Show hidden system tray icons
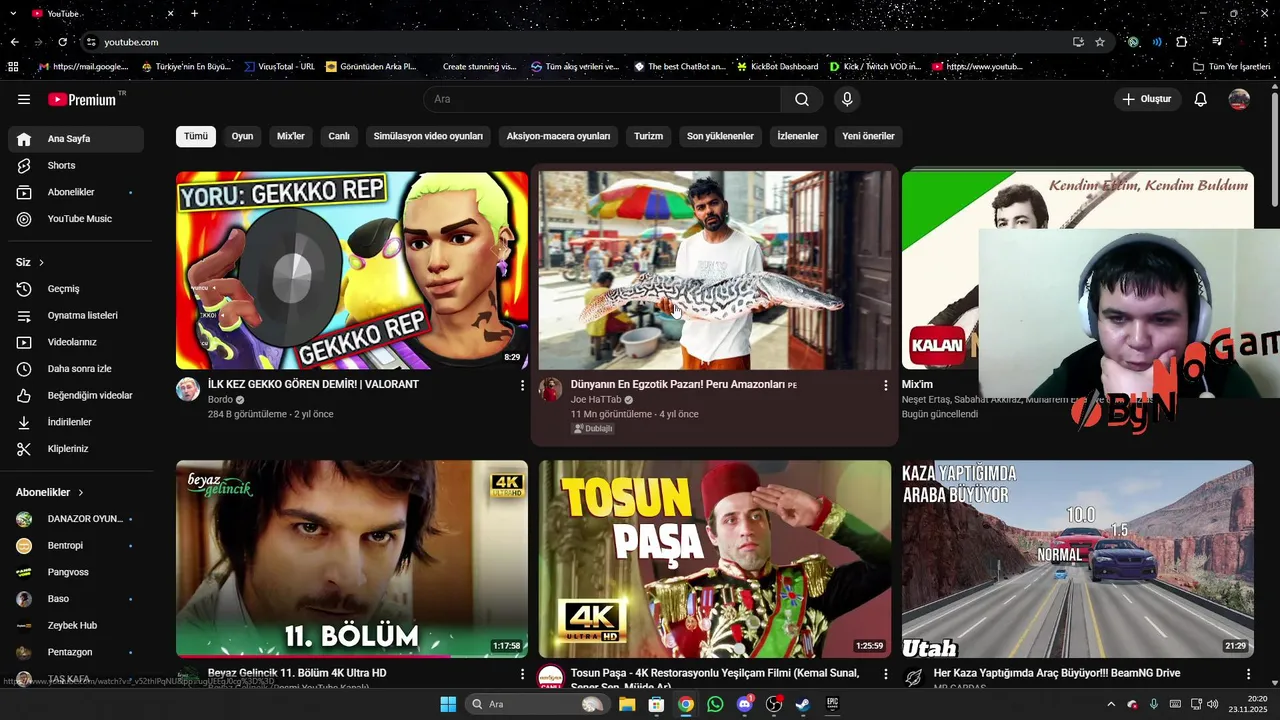This screenshot has width=1280, height=720. click(x=1110, y=704)
